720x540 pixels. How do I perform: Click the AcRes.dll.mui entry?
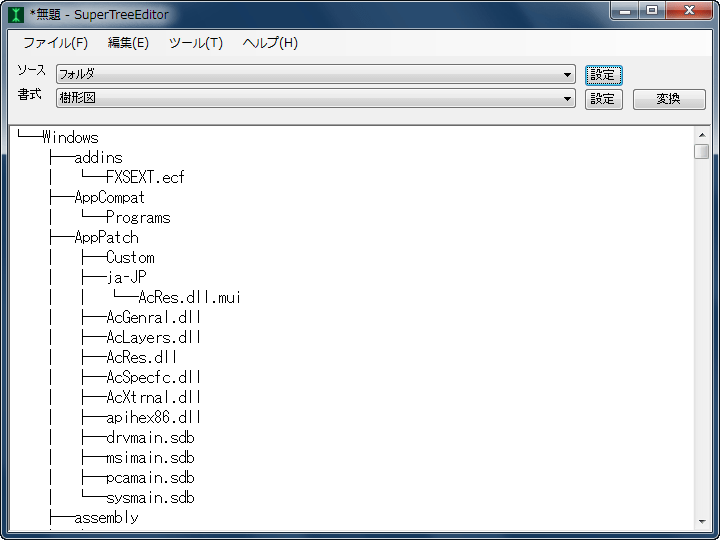tap(189, 298)
